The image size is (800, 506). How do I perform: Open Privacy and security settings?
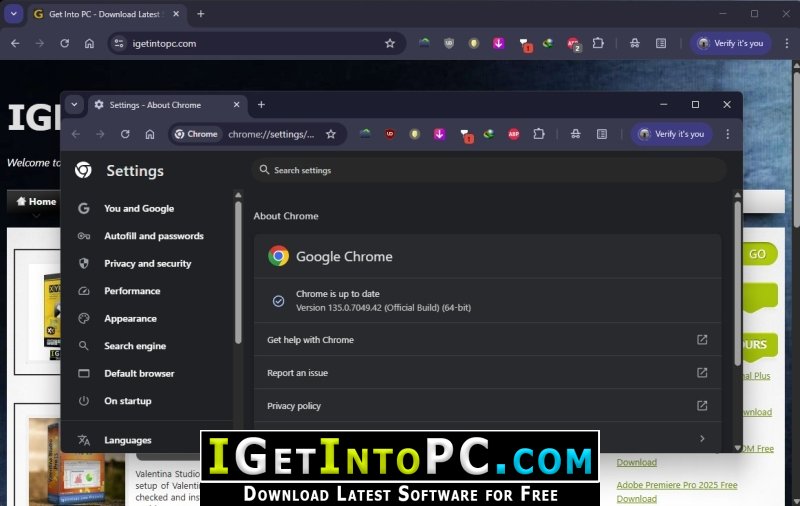point(147,264)
